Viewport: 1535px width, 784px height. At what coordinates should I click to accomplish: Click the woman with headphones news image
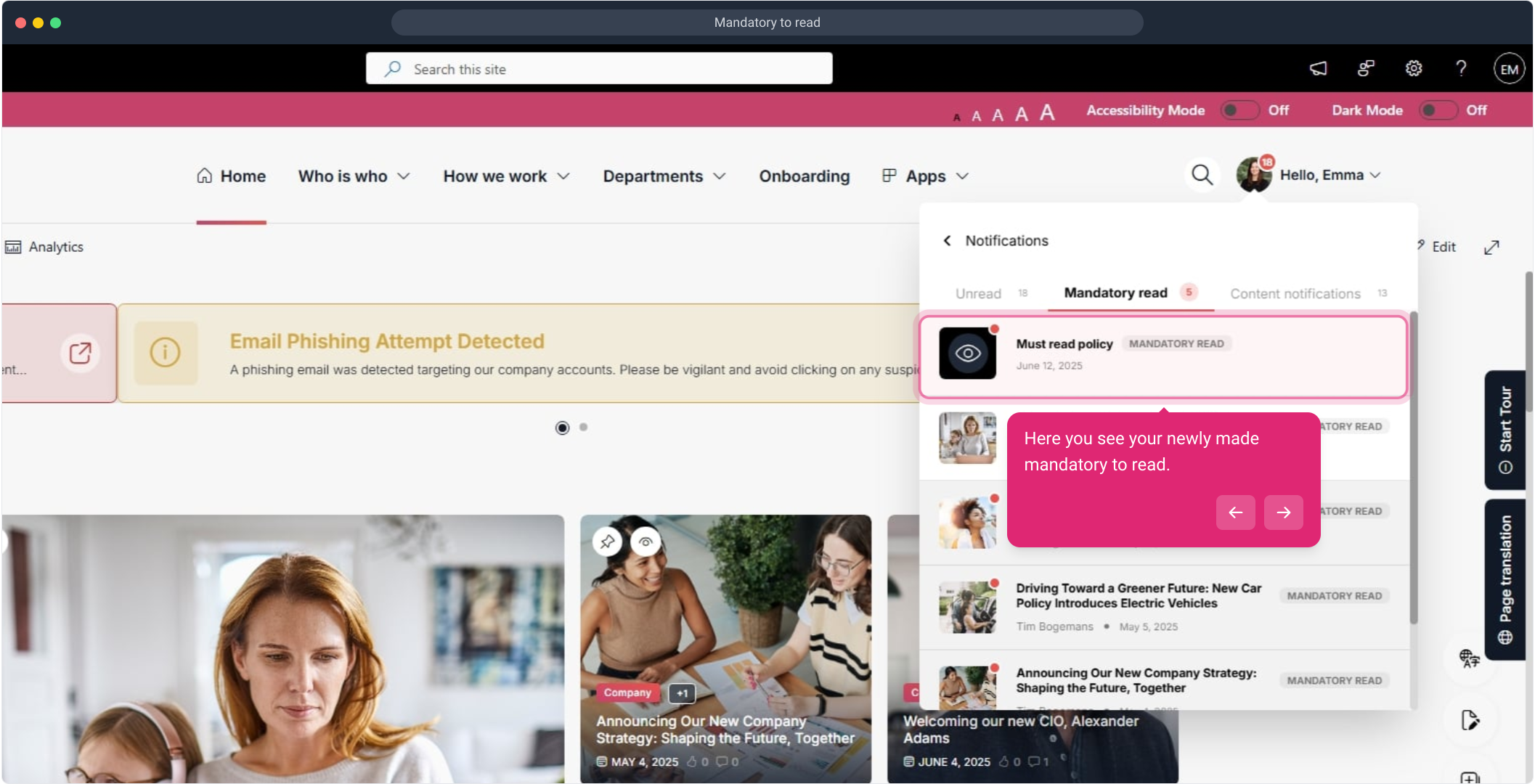point(283,649)
